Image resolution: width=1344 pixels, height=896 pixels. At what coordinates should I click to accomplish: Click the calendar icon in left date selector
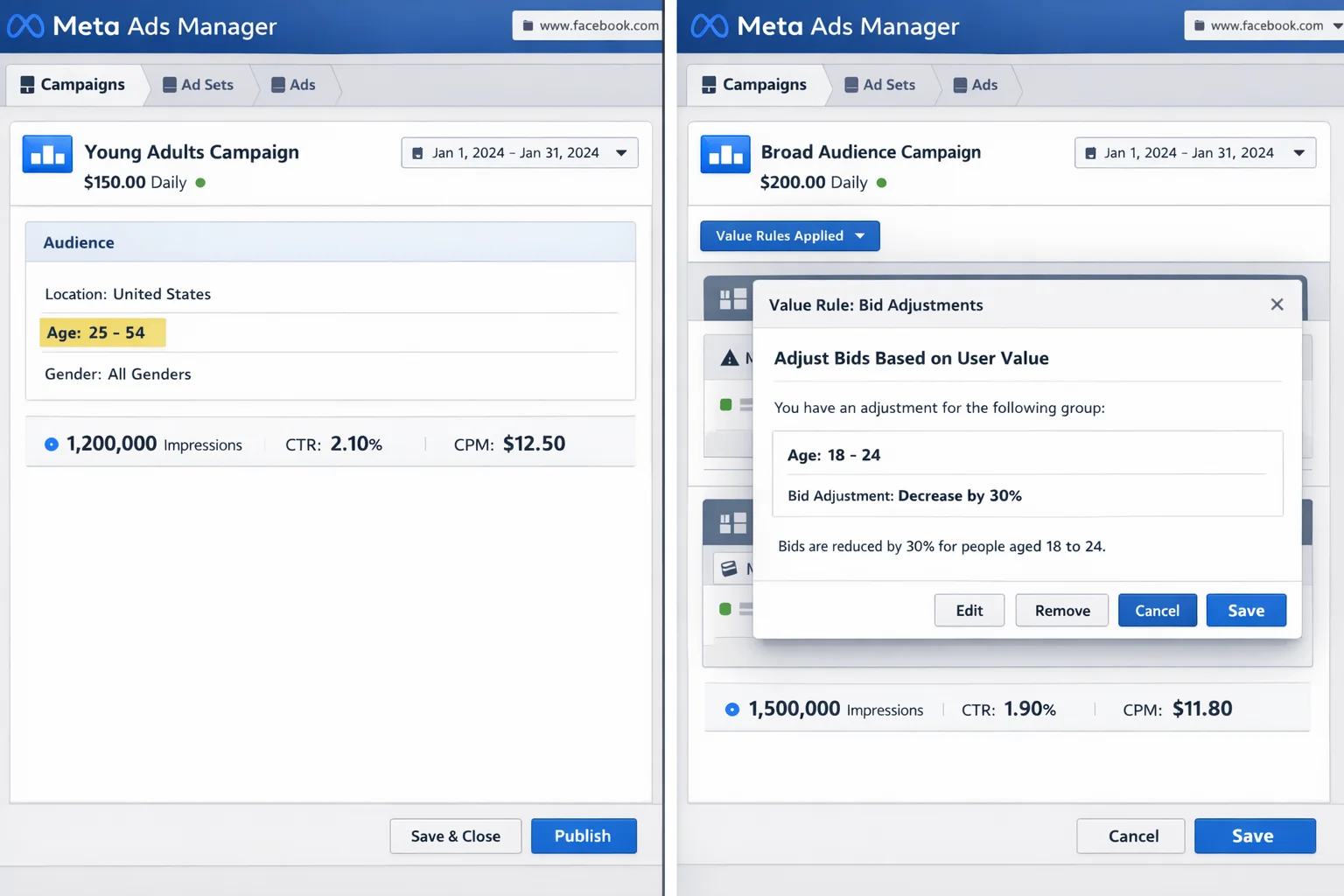(417, 152)
